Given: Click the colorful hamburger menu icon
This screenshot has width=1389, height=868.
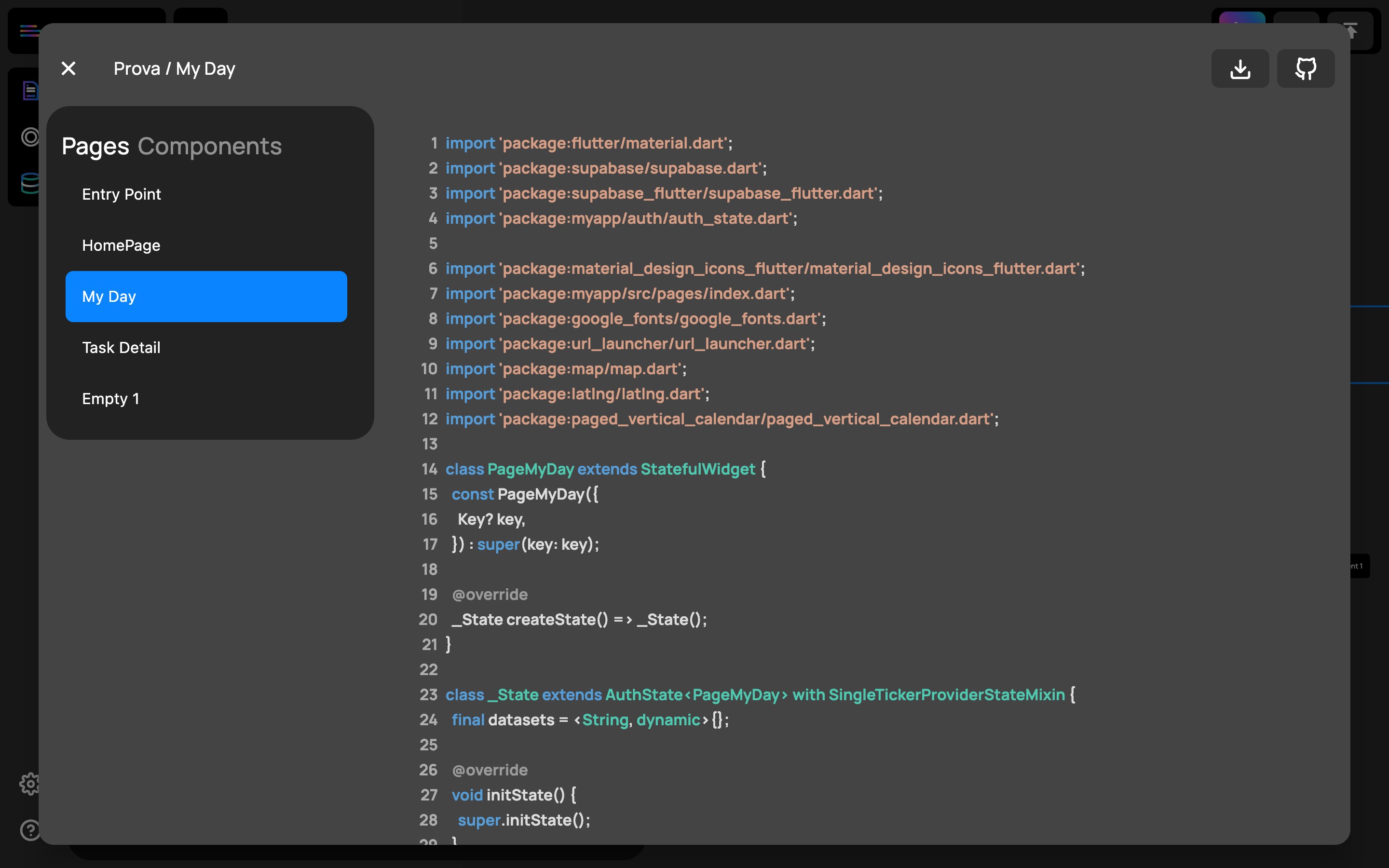Looking at the screenshot, I should pos(28,30).
